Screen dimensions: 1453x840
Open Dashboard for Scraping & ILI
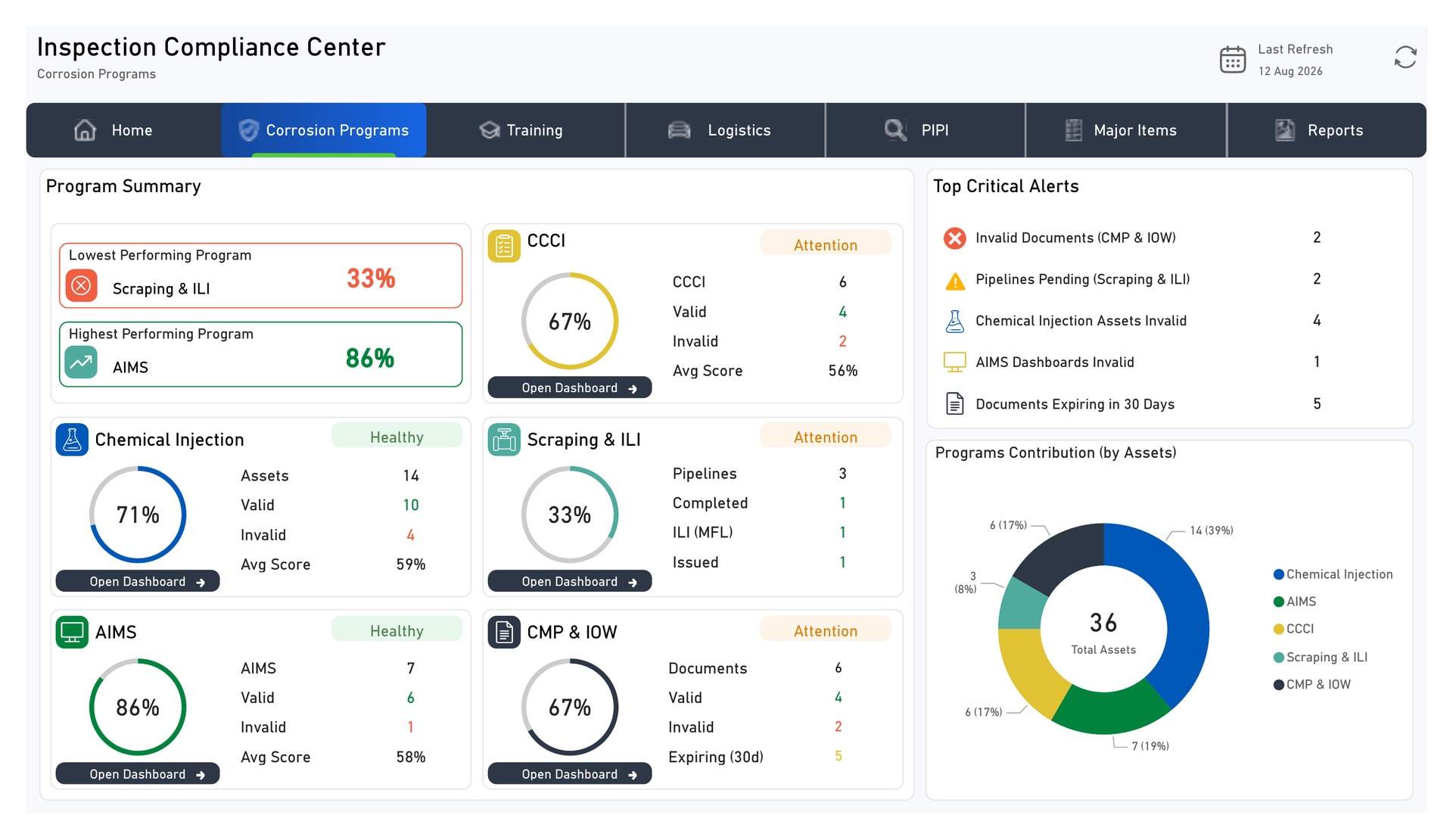click(570, 581)
